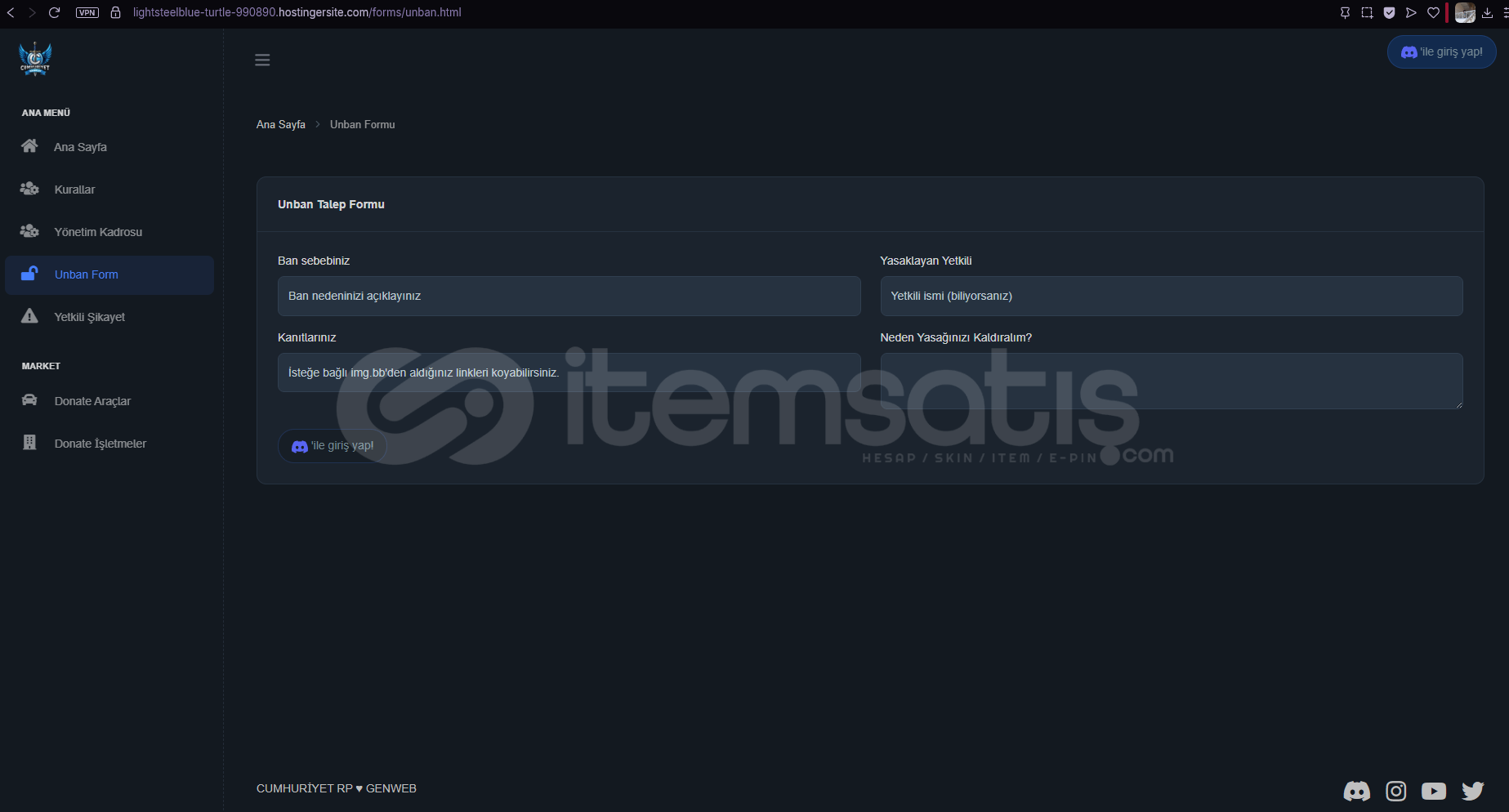Click the 'Kanıtlarınız' field label
Viewport: 1509px width, 812px height.
(307, 337)
